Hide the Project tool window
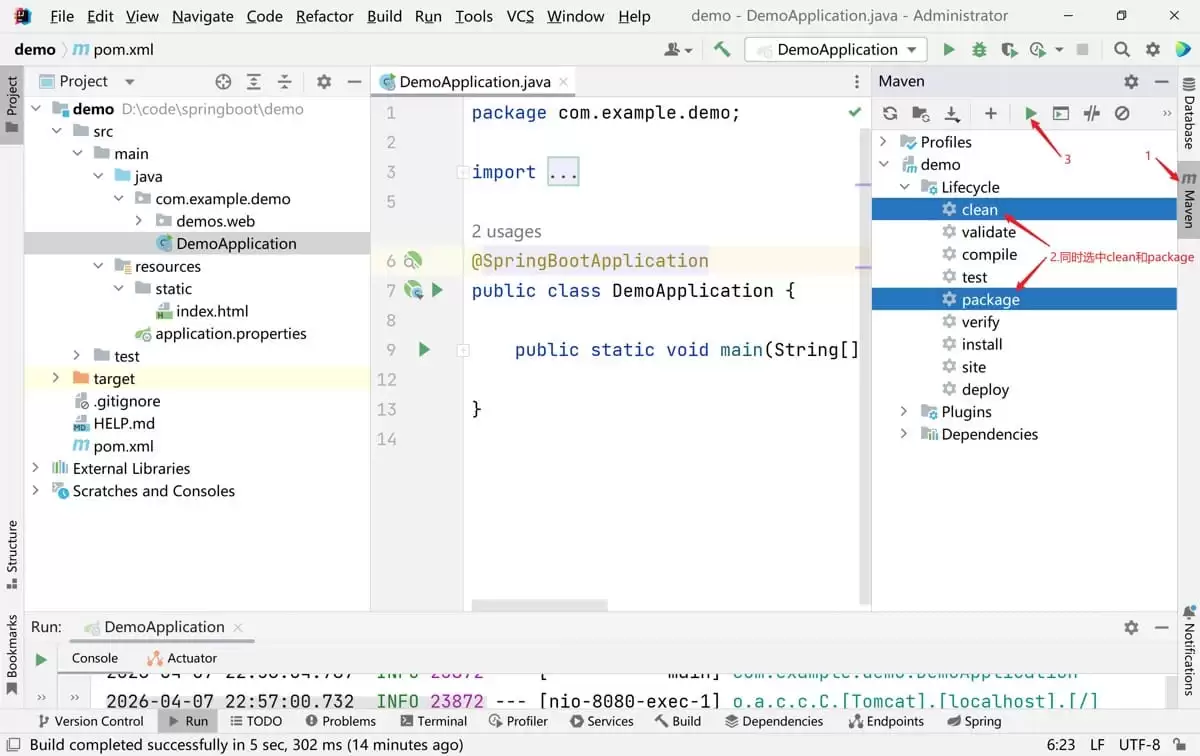Image resolution: width=1200 pixels, height=756 pixels. click(354, 82)
